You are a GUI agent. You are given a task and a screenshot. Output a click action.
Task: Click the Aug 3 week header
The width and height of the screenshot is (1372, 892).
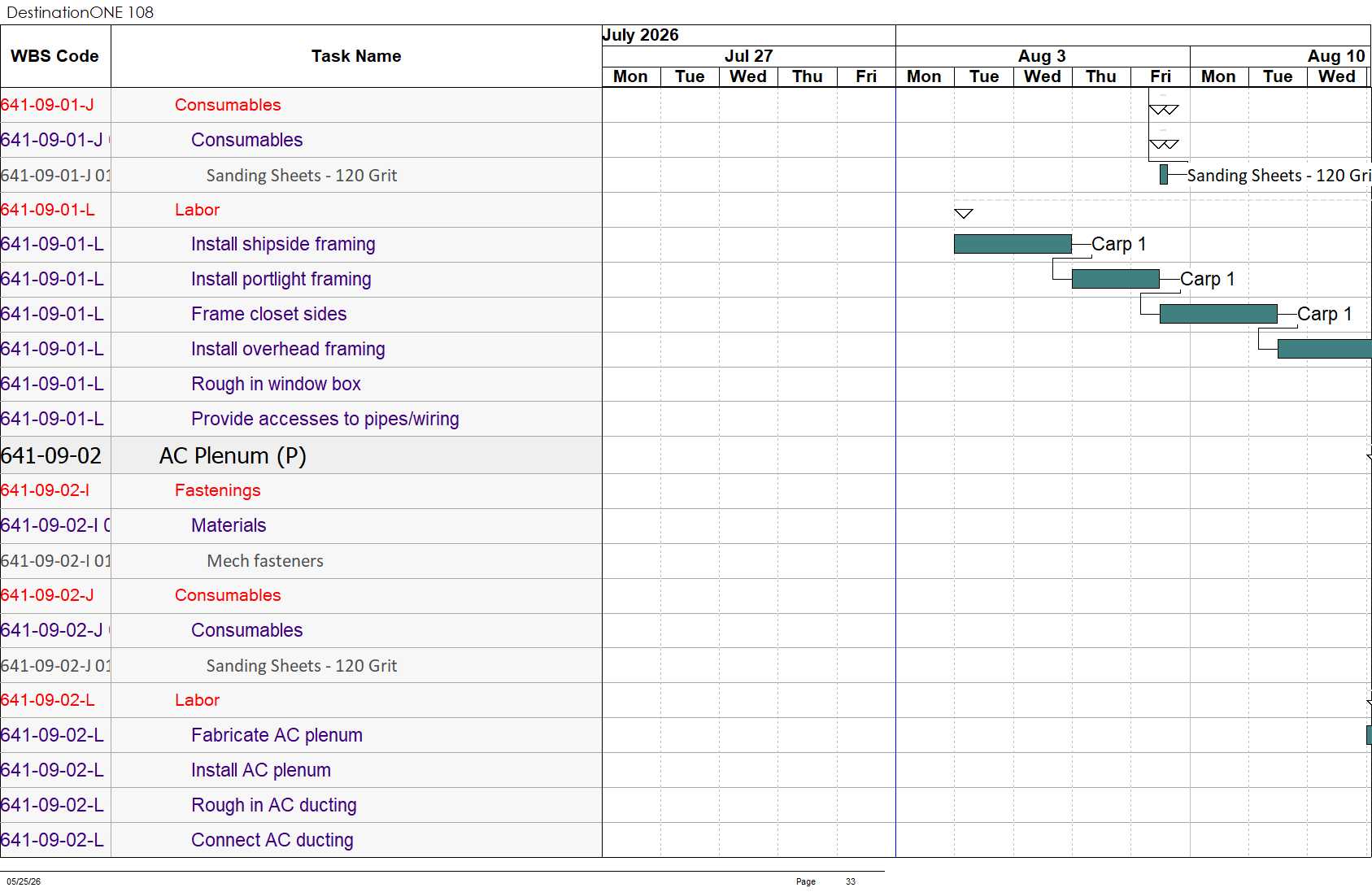coord(1043,55)
